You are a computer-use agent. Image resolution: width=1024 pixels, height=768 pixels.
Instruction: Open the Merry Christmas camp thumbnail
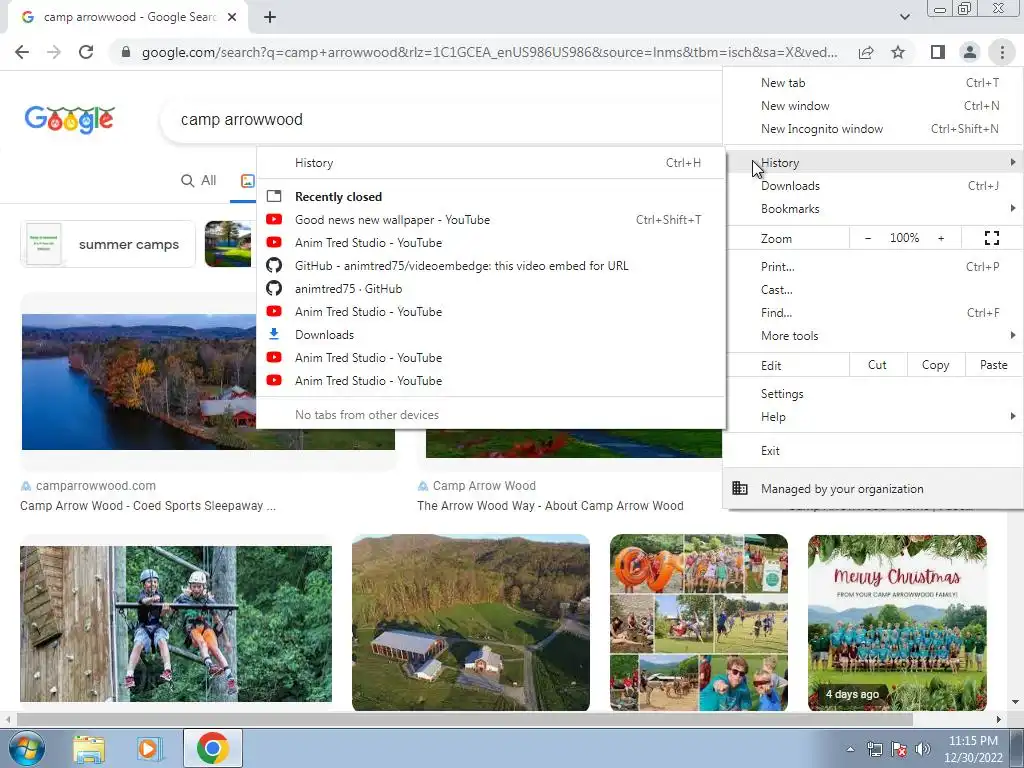pyautogui.click(x=897, y=622)
